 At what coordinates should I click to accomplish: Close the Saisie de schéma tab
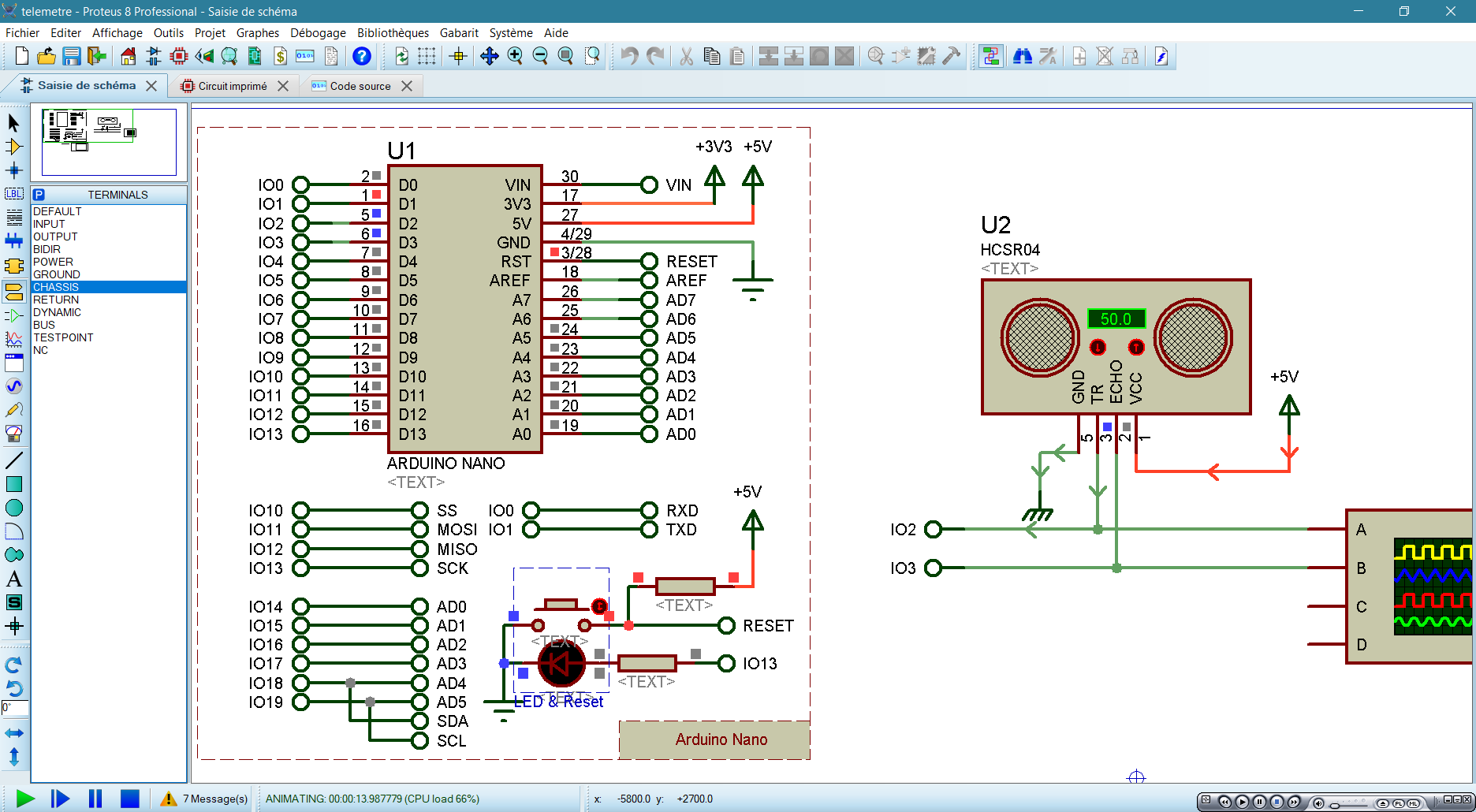pyautogui.click(x=151, y=86)
